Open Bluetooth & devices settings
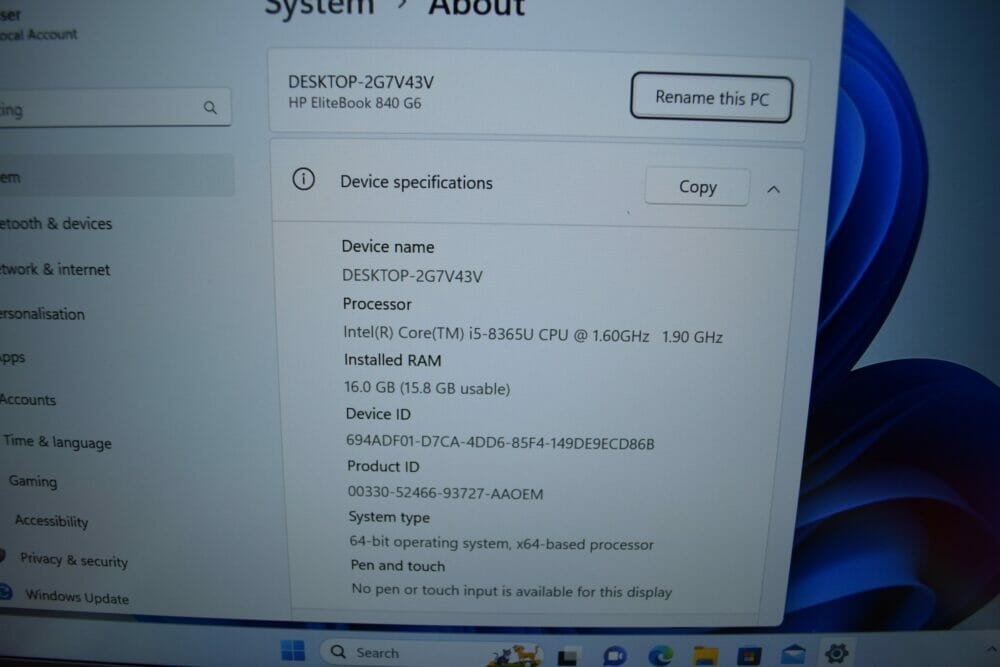Viewport: 1000px width, 667px height. pyautogui.click(x=56, y=223)
